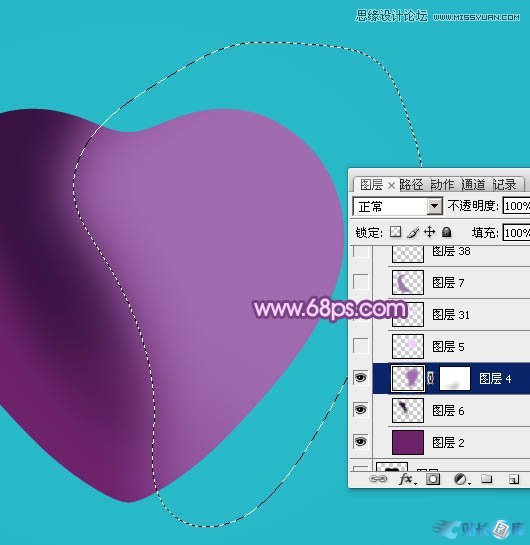Viewport: 530px width, 545px height.
Task: Click the 不透明度 opacity value field
Action: click(x=516, y=206)
